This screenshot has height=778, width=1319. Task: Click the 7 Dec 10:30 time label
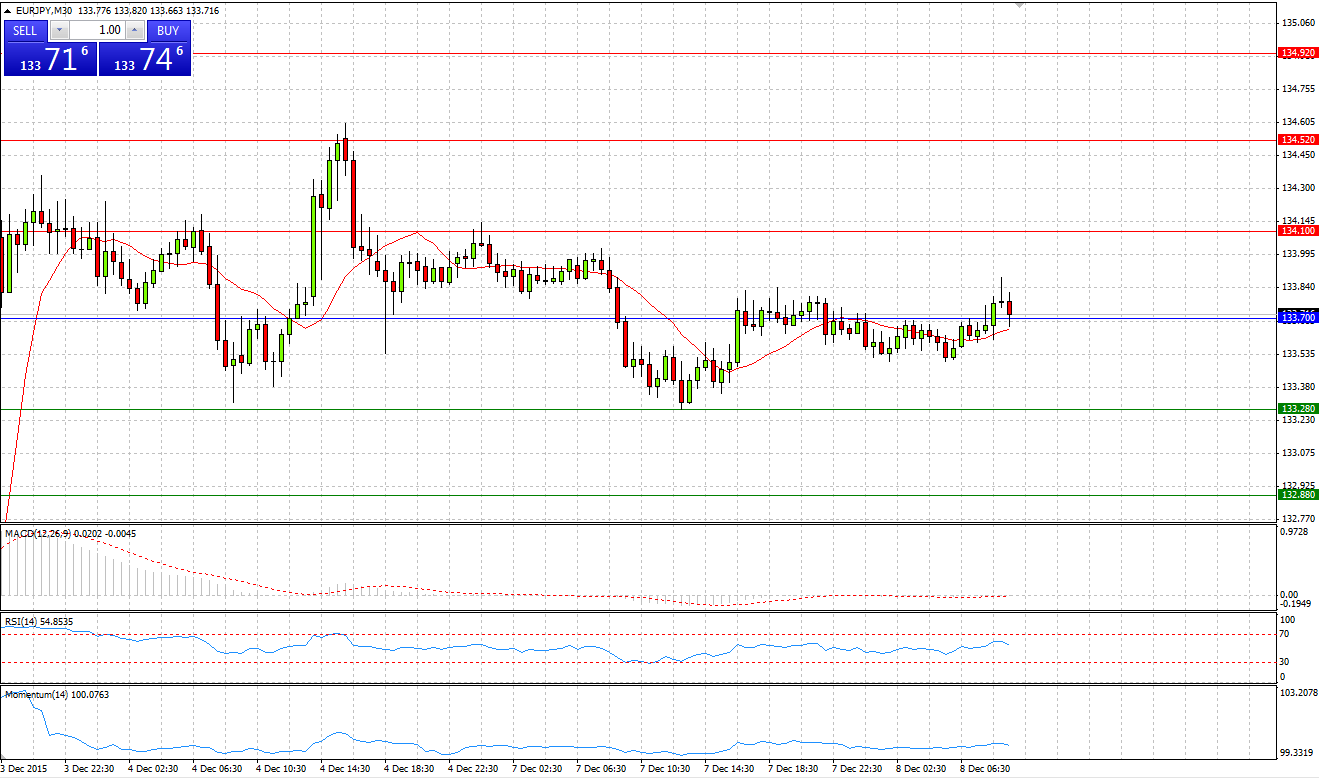click(665, 769)
